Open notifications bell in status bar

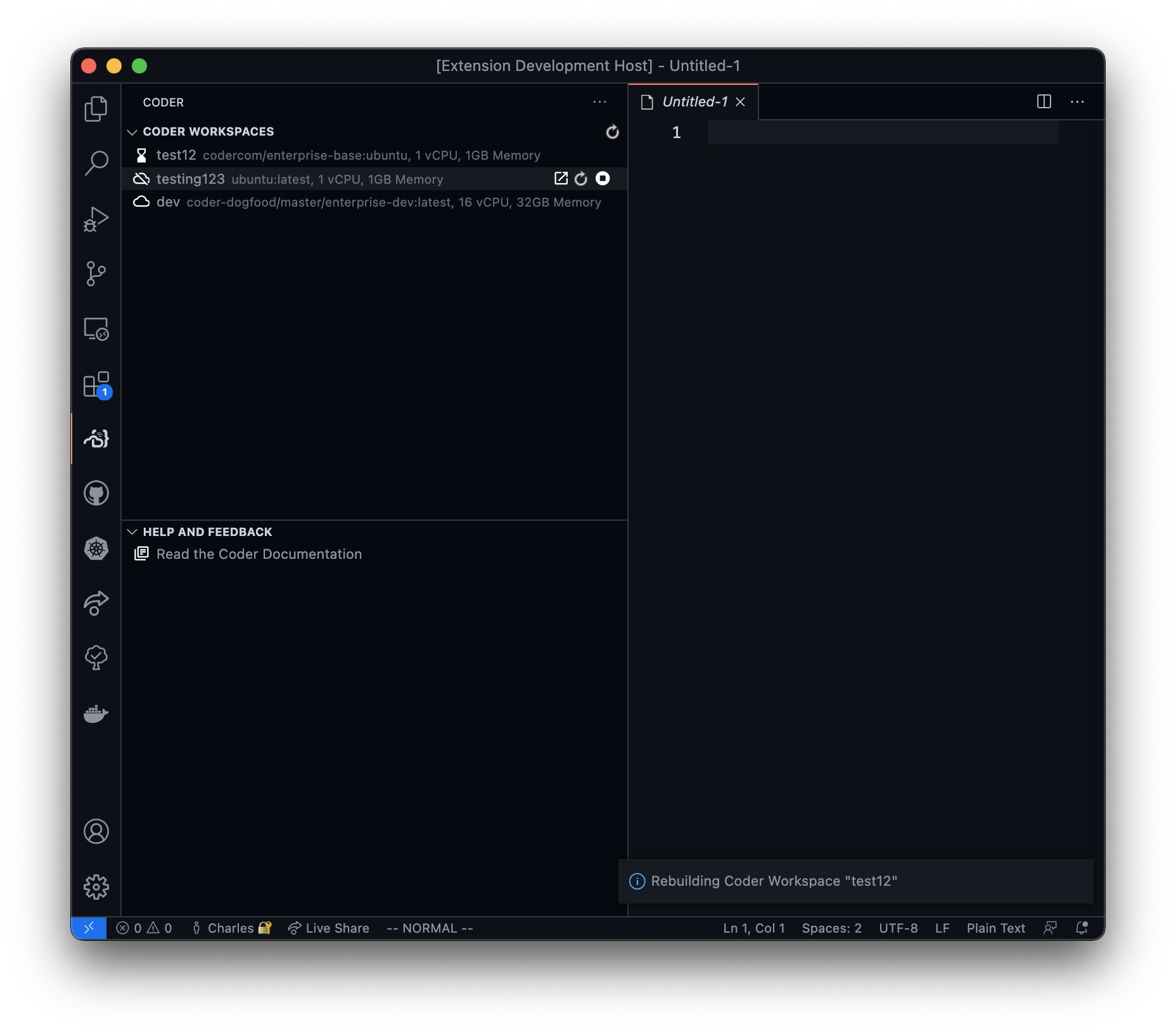pos(1082,928)
